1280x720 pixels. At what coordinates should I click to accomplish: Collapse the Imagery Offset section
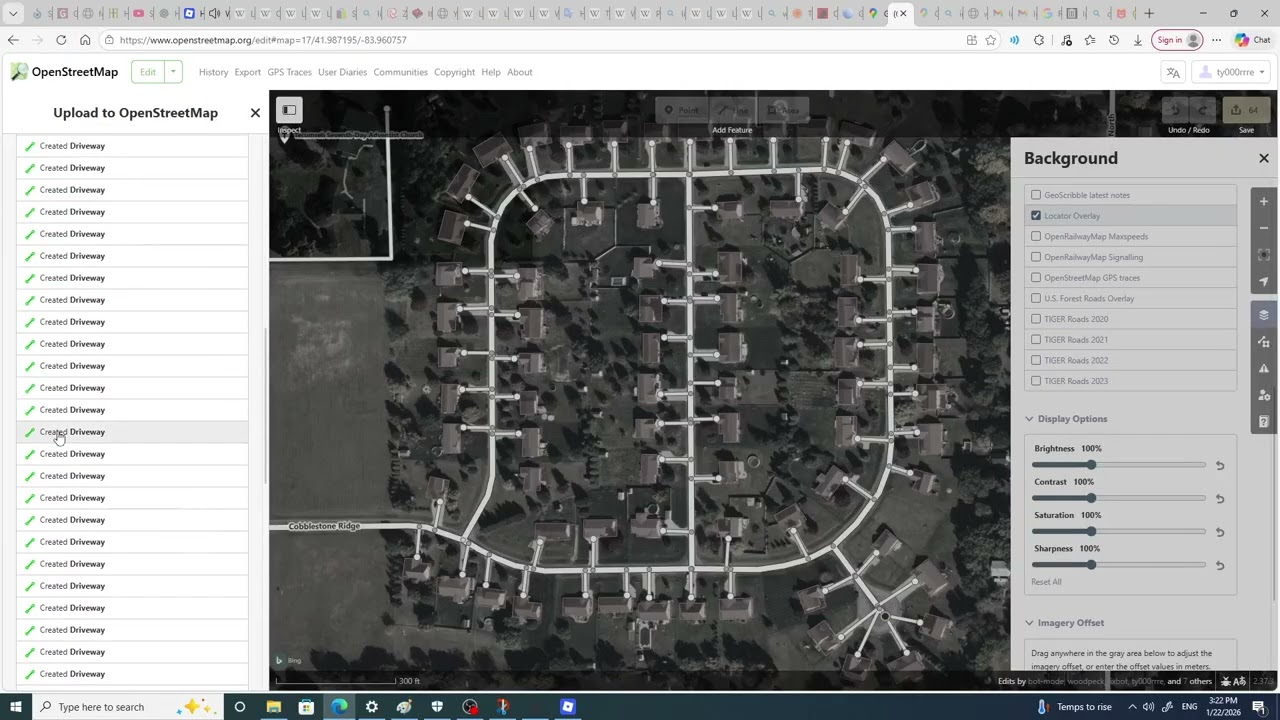click(1064, 623)
